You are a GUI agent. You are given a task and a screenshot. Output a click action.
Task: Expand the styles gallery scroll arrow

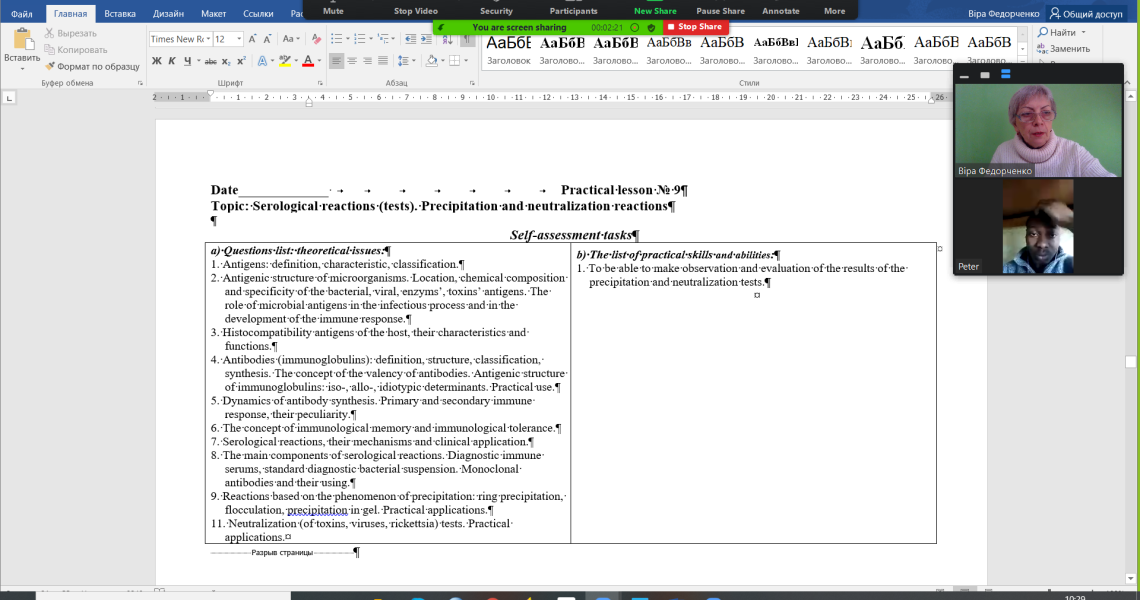pyautogui.click(x=1022, y=62)
